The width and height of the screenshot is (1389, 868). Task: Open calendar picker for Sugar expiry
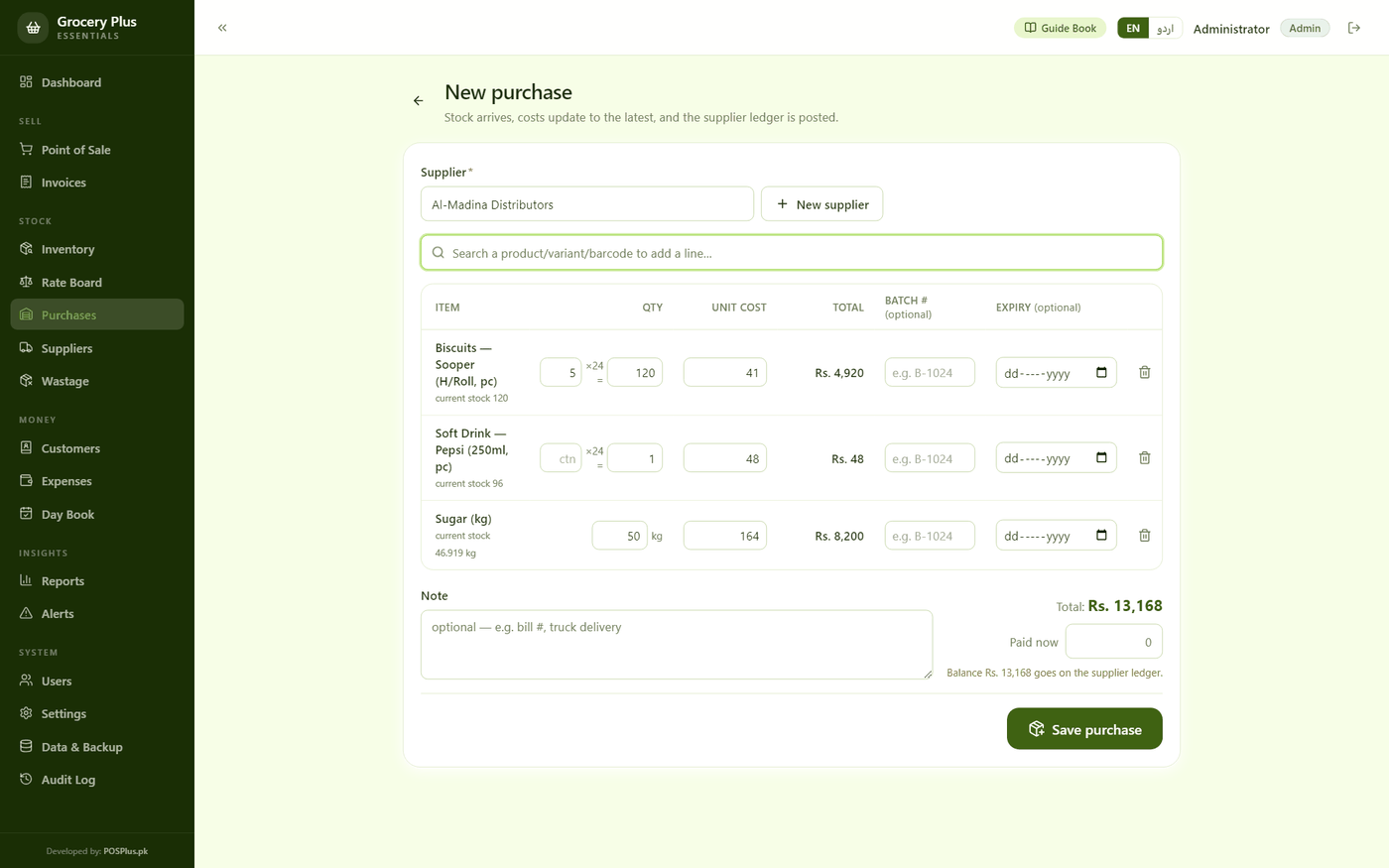click(x=1101, y=536)
